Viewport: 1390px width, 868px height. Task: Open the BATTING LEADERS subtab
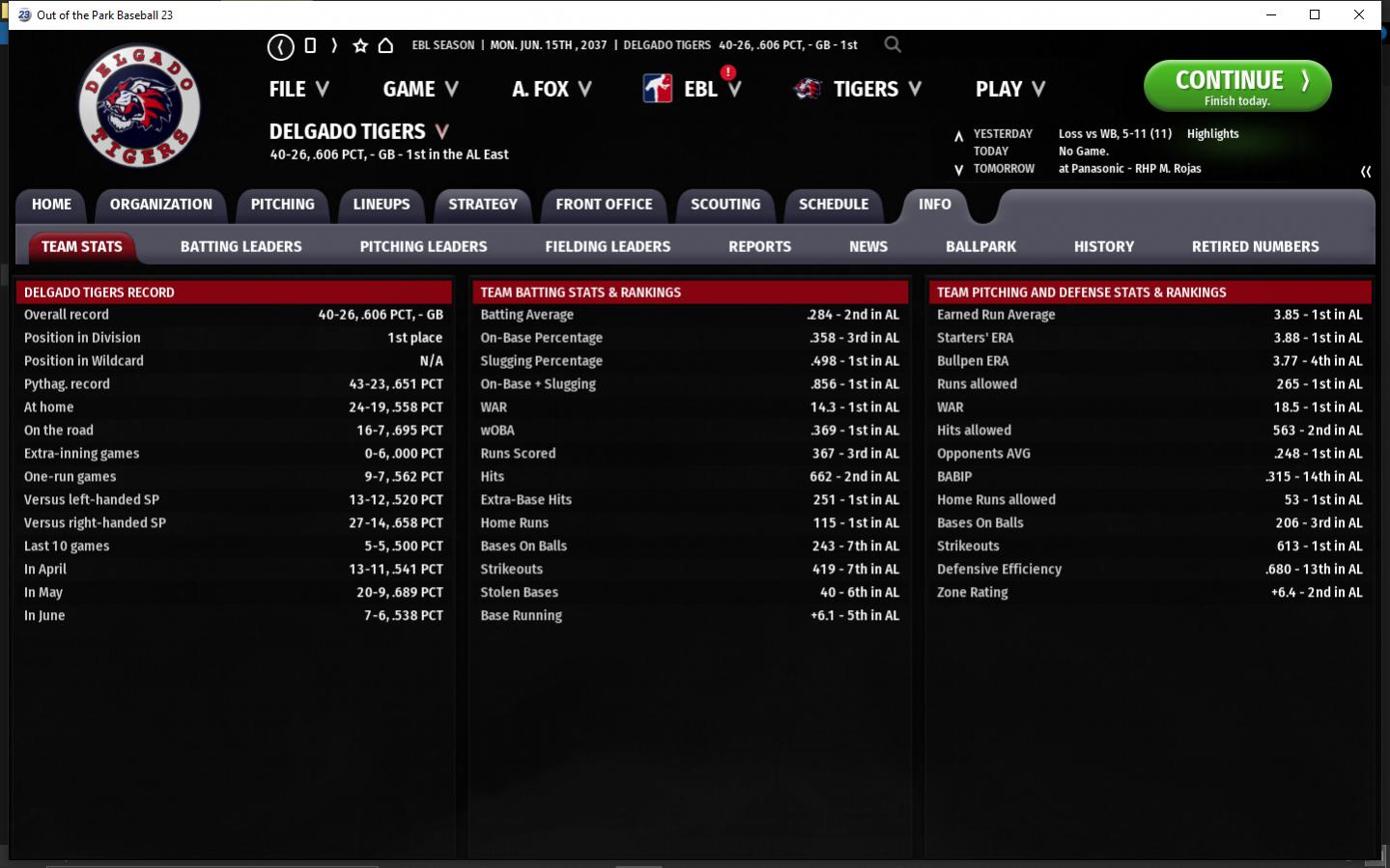(x=241, y=247)
